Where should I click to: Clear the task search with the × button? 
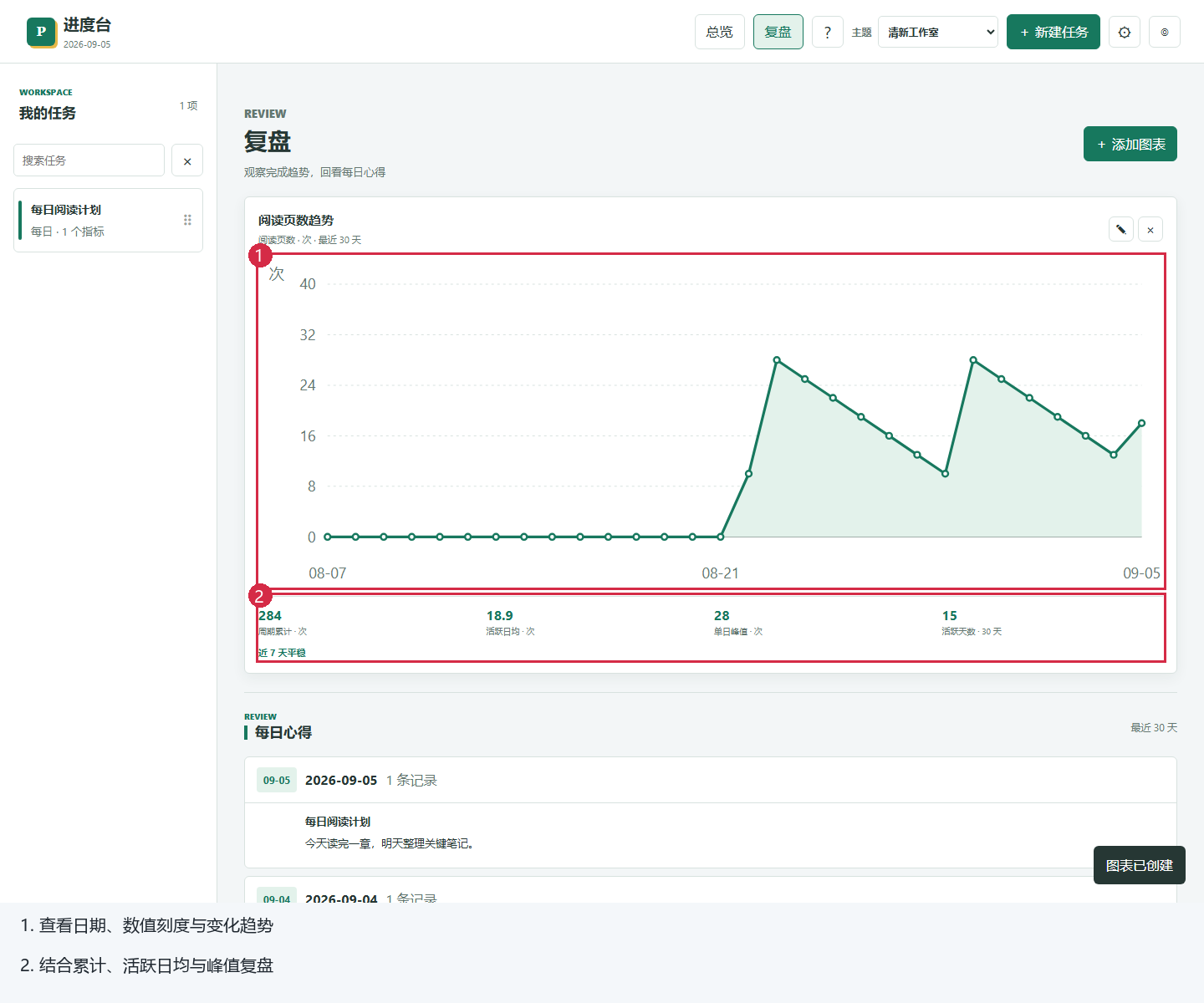[x=187, y=160]
